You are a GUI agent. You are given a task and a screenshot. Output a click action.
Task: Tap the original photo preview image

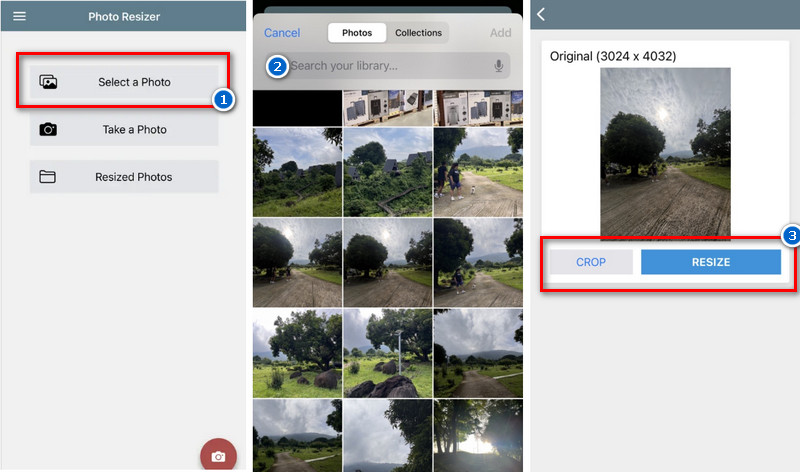tap(665, 153)
